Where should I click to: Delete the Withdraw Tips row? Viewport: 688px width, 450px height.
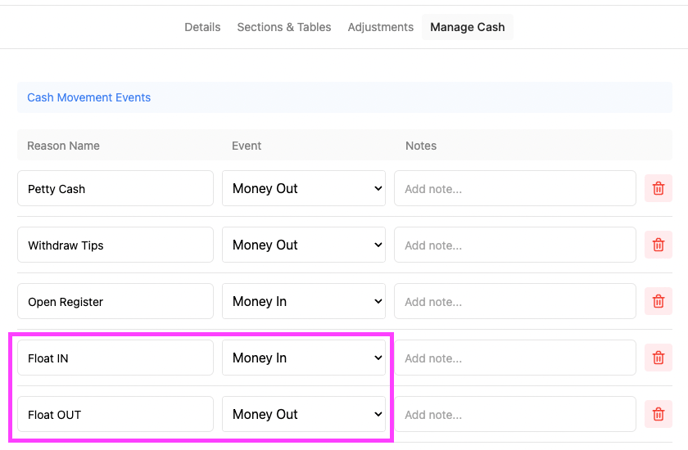[x=658, y=245]
